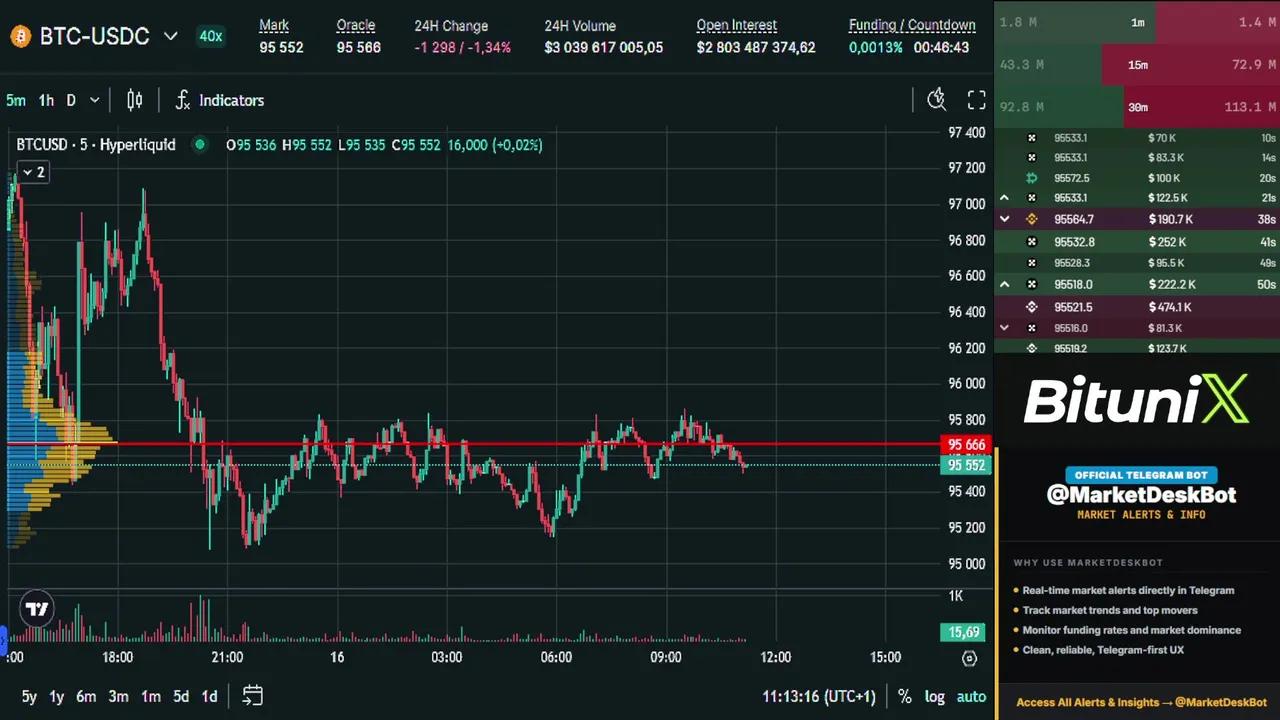Click the Bitunix logo banner
This screenshot has height=720, width=1280.
click(x=1137, y=400)
